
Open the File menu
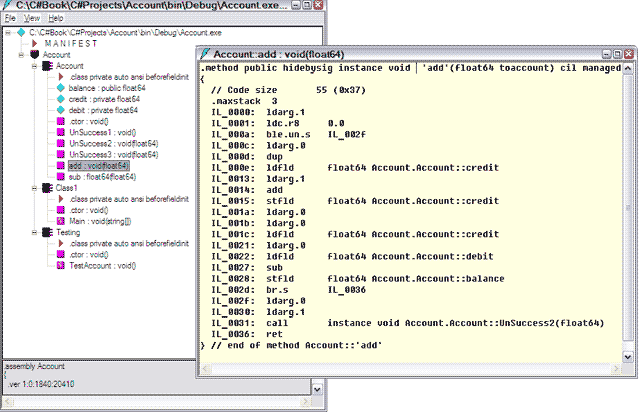point(10,19)
